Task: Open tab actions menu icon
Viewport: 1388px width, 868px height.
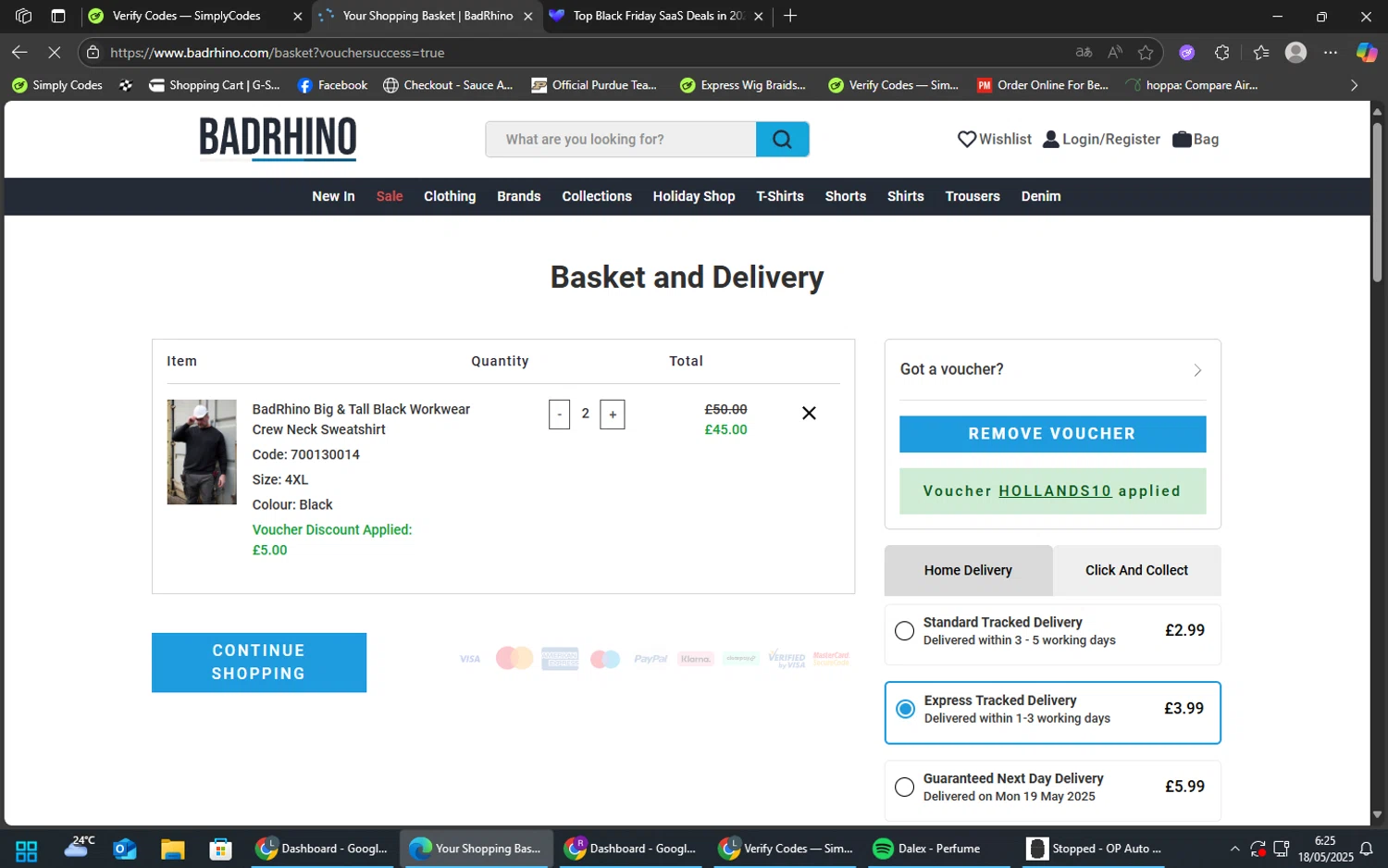Action: (58, 16)
